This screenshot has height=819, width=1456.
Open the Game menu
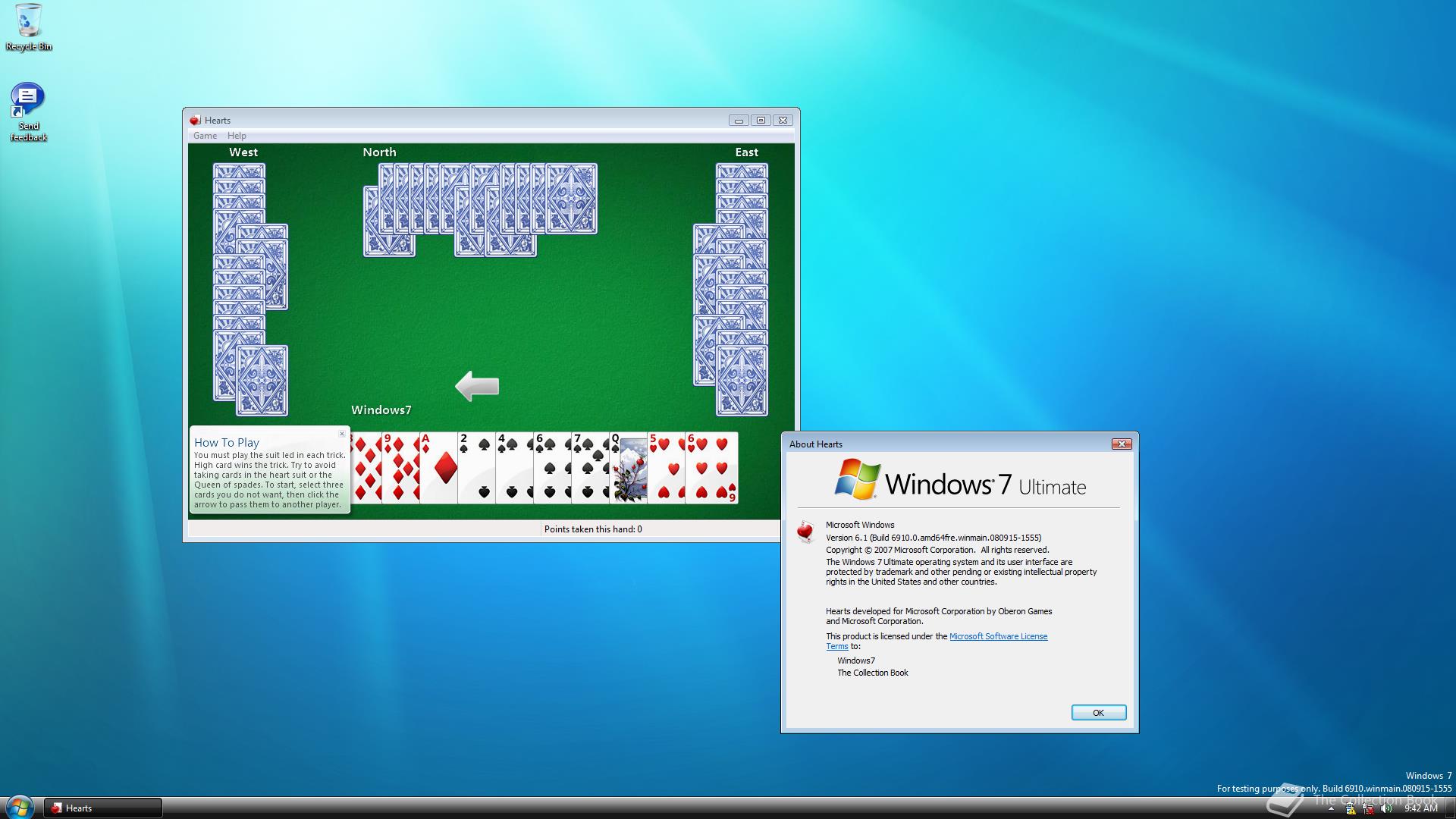(205, 136)
